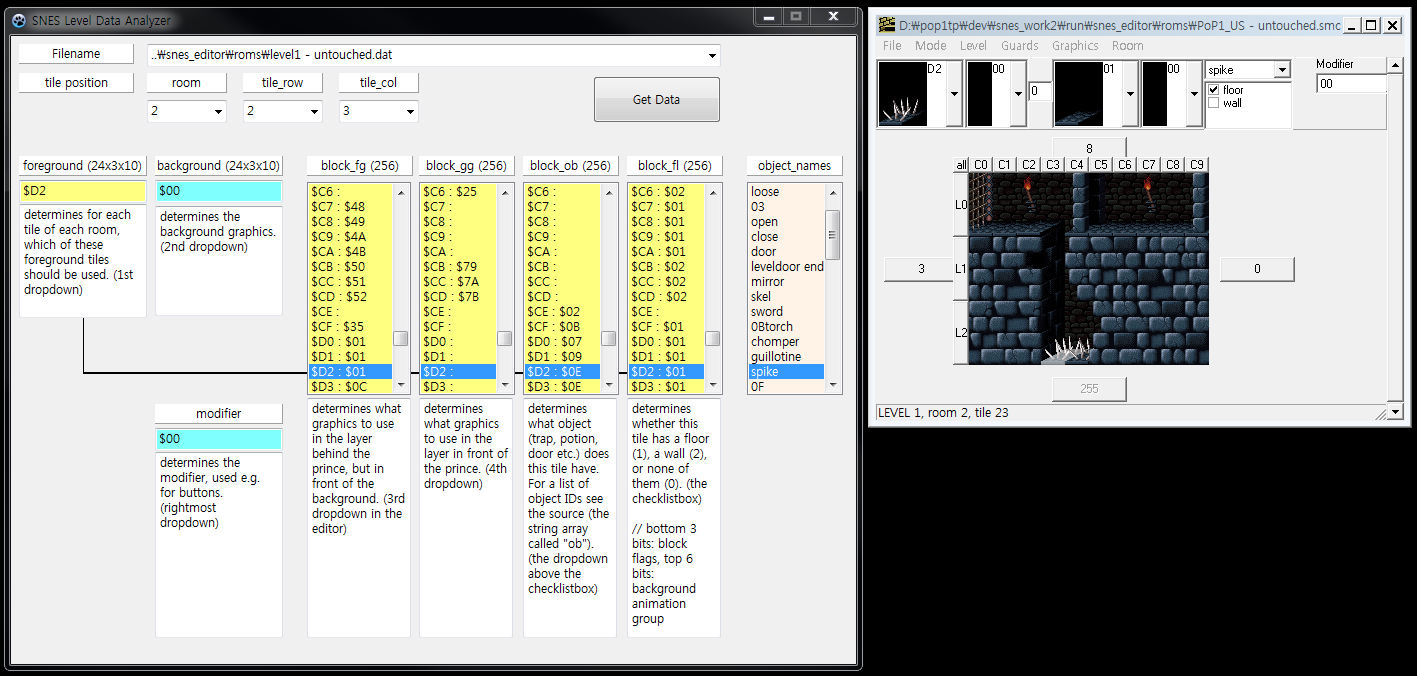Open the background 00 tile dropdown arrow
Screen dimensions: 1417x676
point(1018,94)
